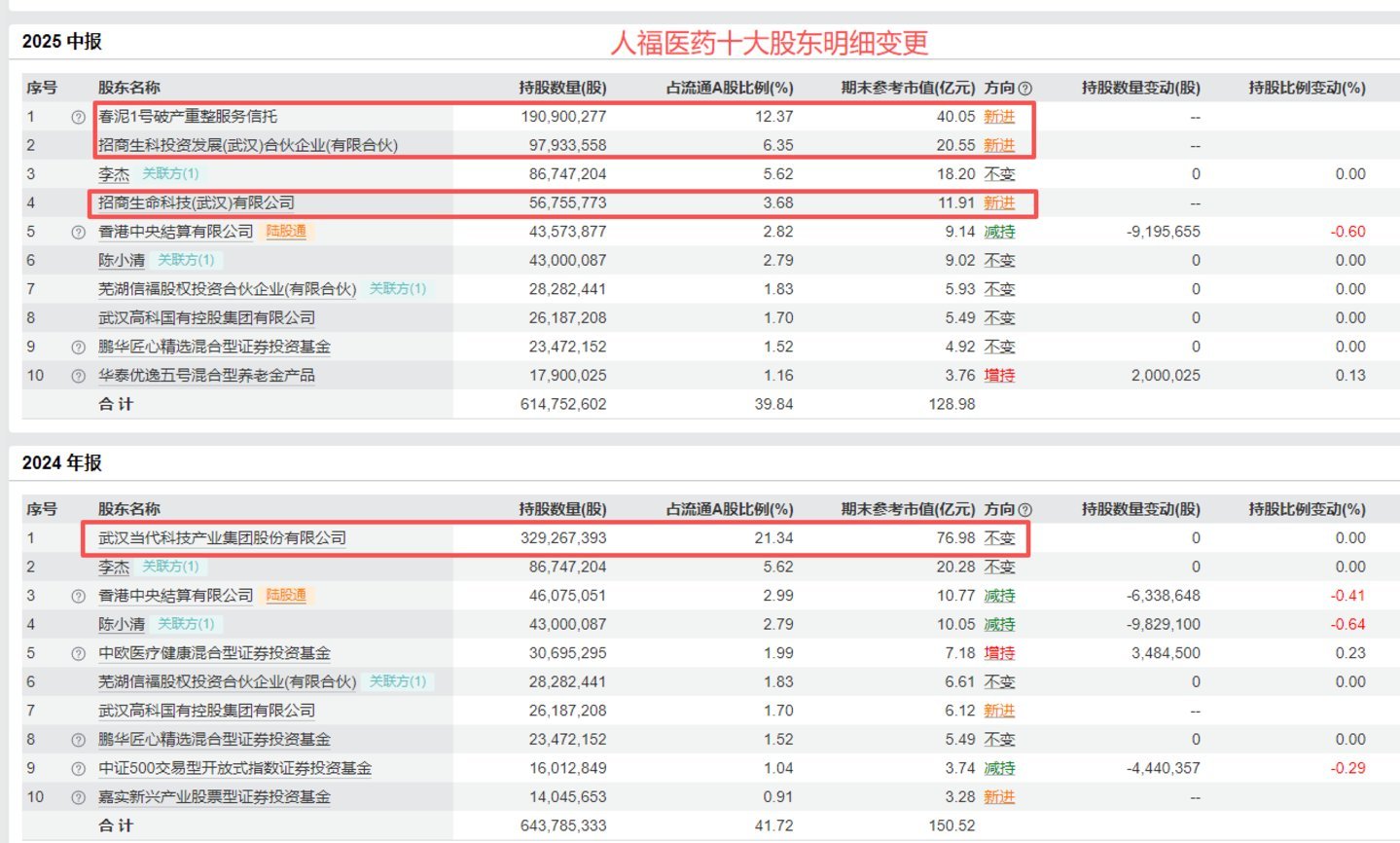
Task: Select total holdings value 643,785,333
Action: click(x=563, y=825)
